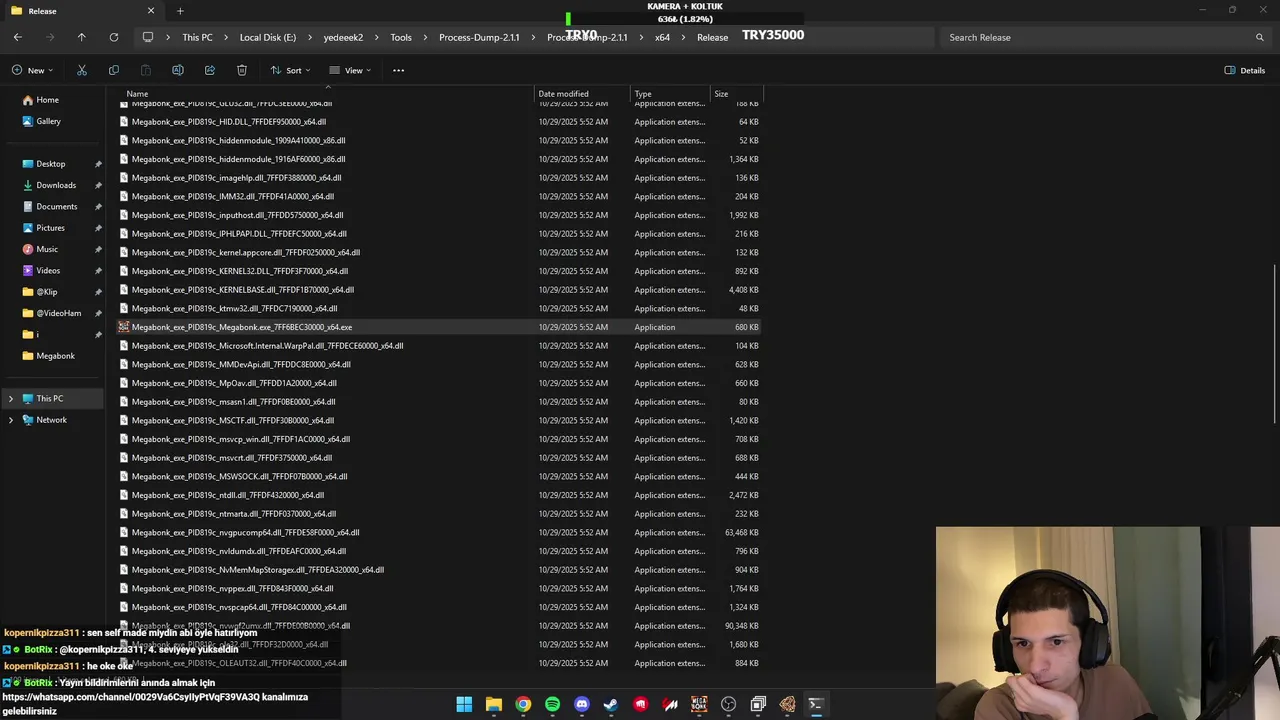Navigate to x64 breadcrumb folder
This screenshot has height=720, width=1280.
(662, 37)
